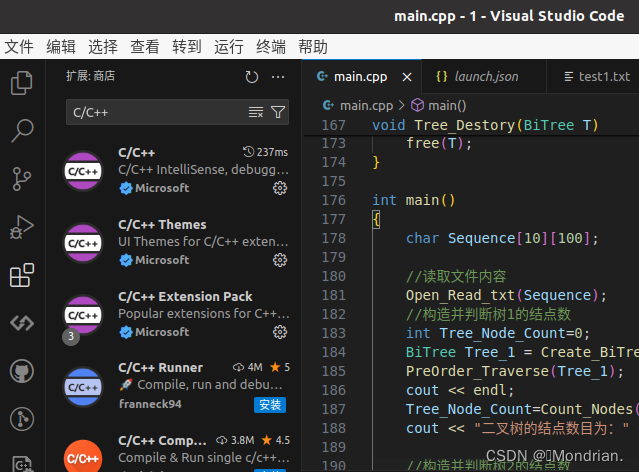639x472 pixels.
Task: Open the Explorer view in activity bar
Action: (22, 83)
